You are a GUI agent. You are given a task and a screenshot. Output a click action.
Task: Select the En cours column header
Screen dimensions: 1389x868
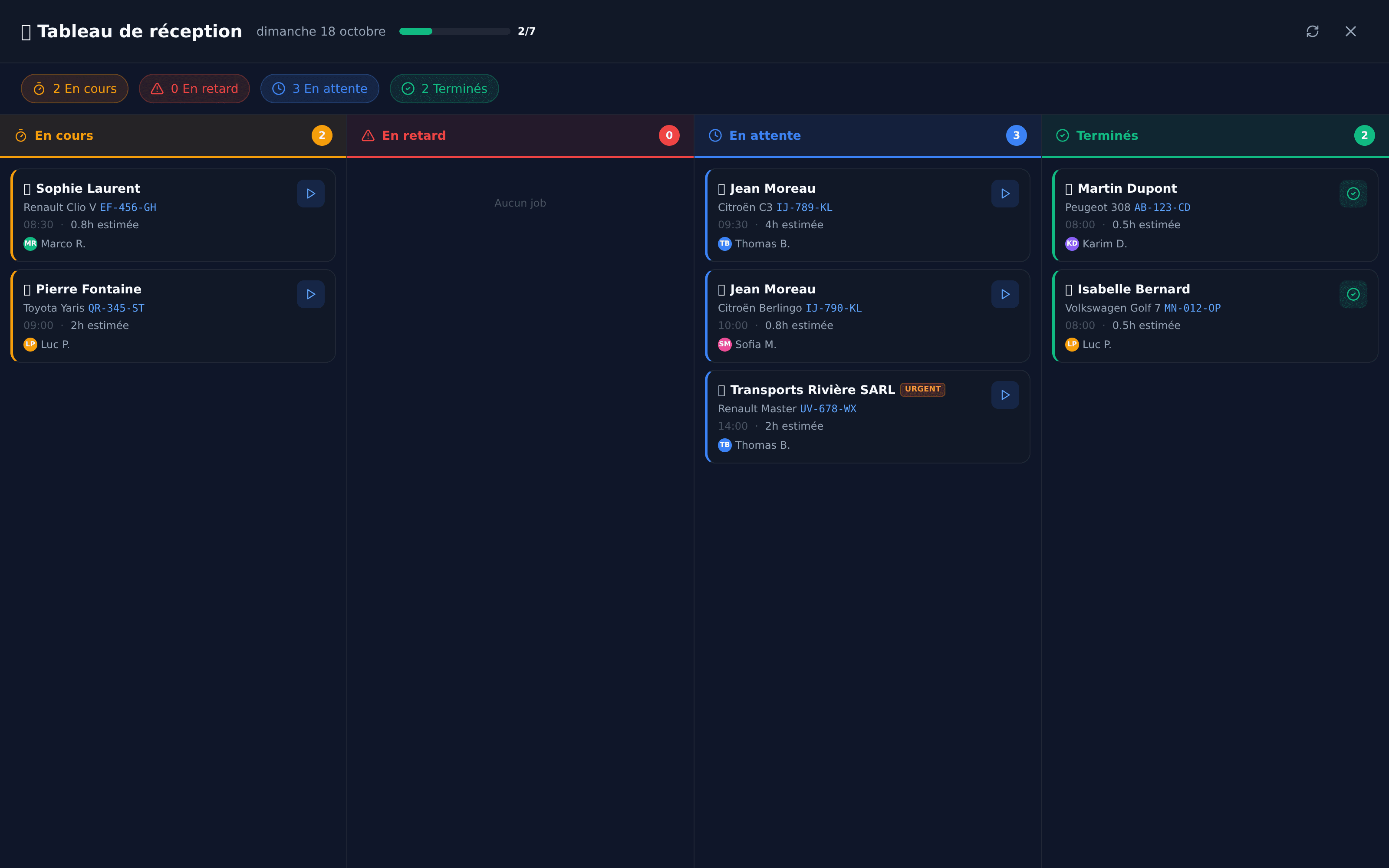point(173,135)
